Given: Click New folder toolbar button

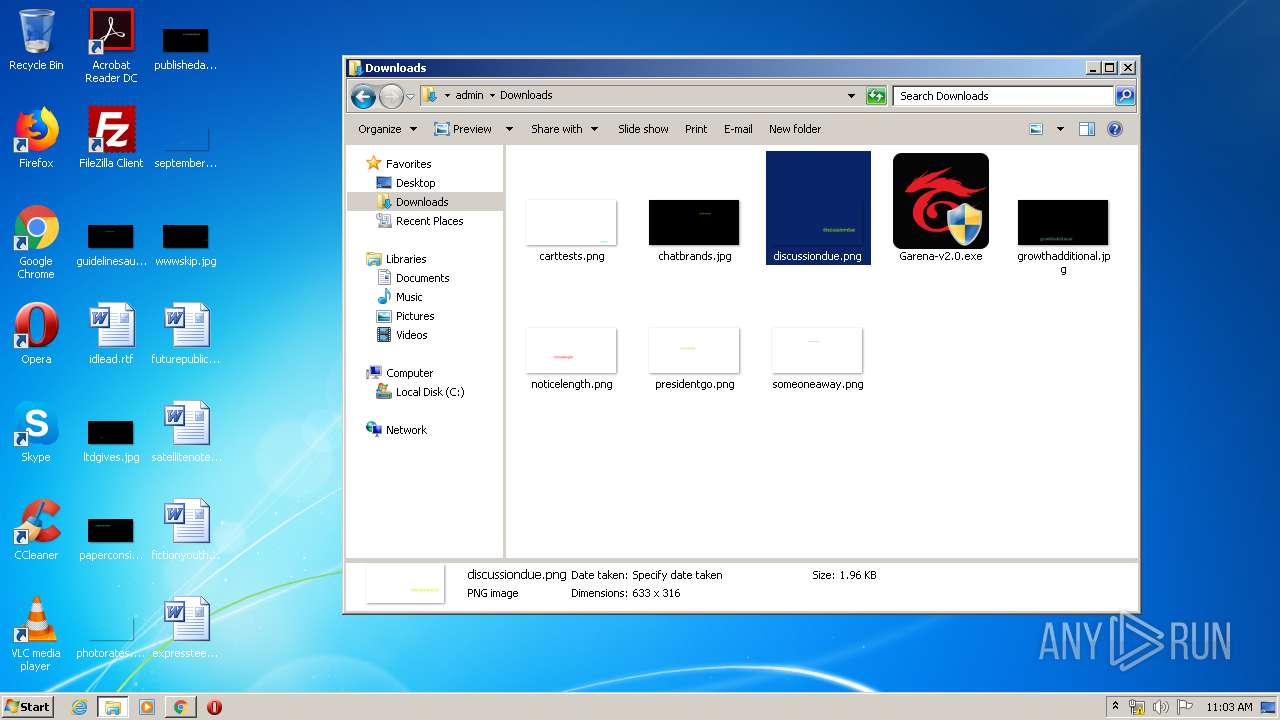Looking at the screenshot, I should pos(795,129).
